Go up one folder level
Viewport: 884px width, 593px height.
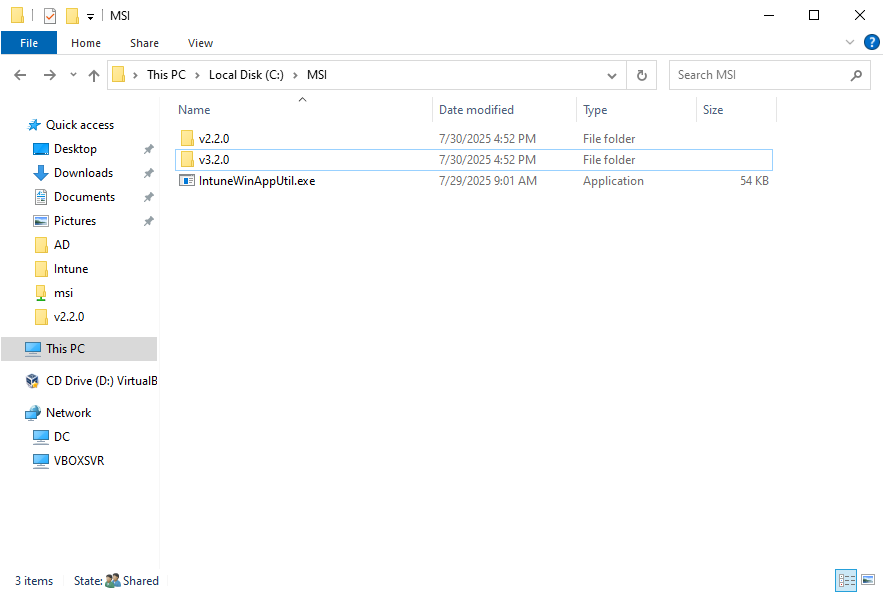[x=94, y=75]
